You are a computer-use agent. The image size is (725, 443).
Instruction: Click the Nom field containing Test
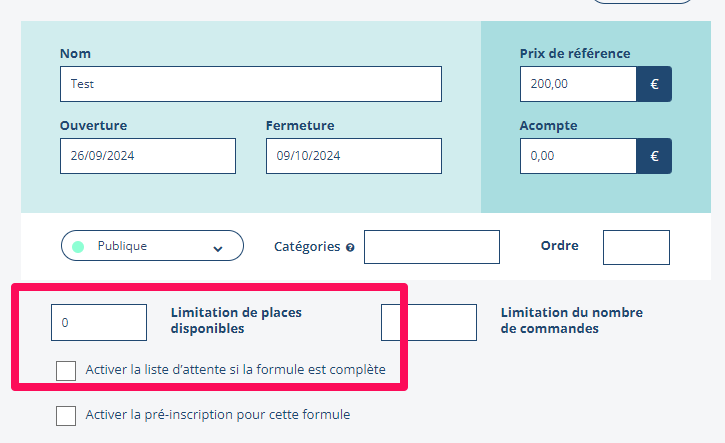[x=250, y=84]
